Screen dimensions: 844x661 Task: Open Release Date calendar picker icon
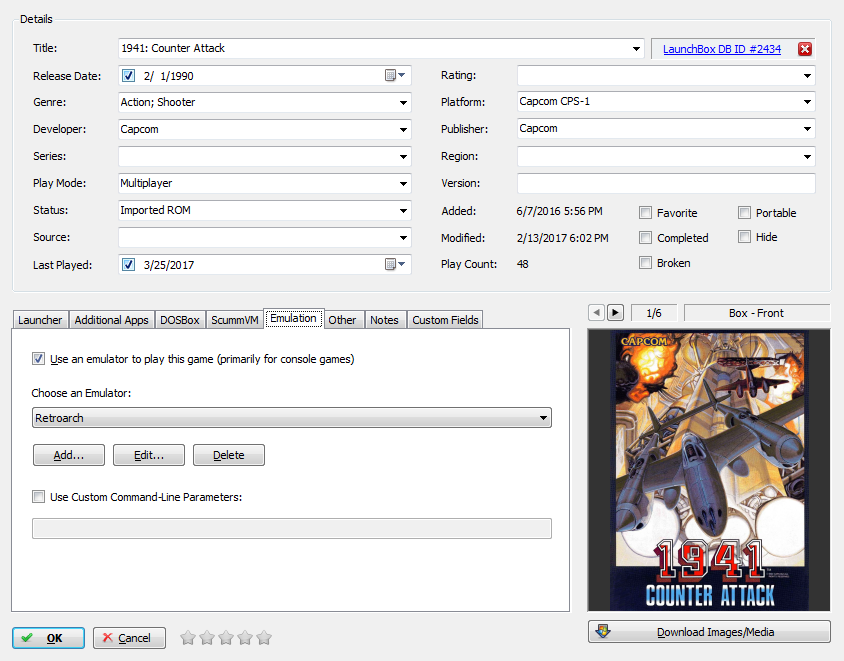(395, 75)
